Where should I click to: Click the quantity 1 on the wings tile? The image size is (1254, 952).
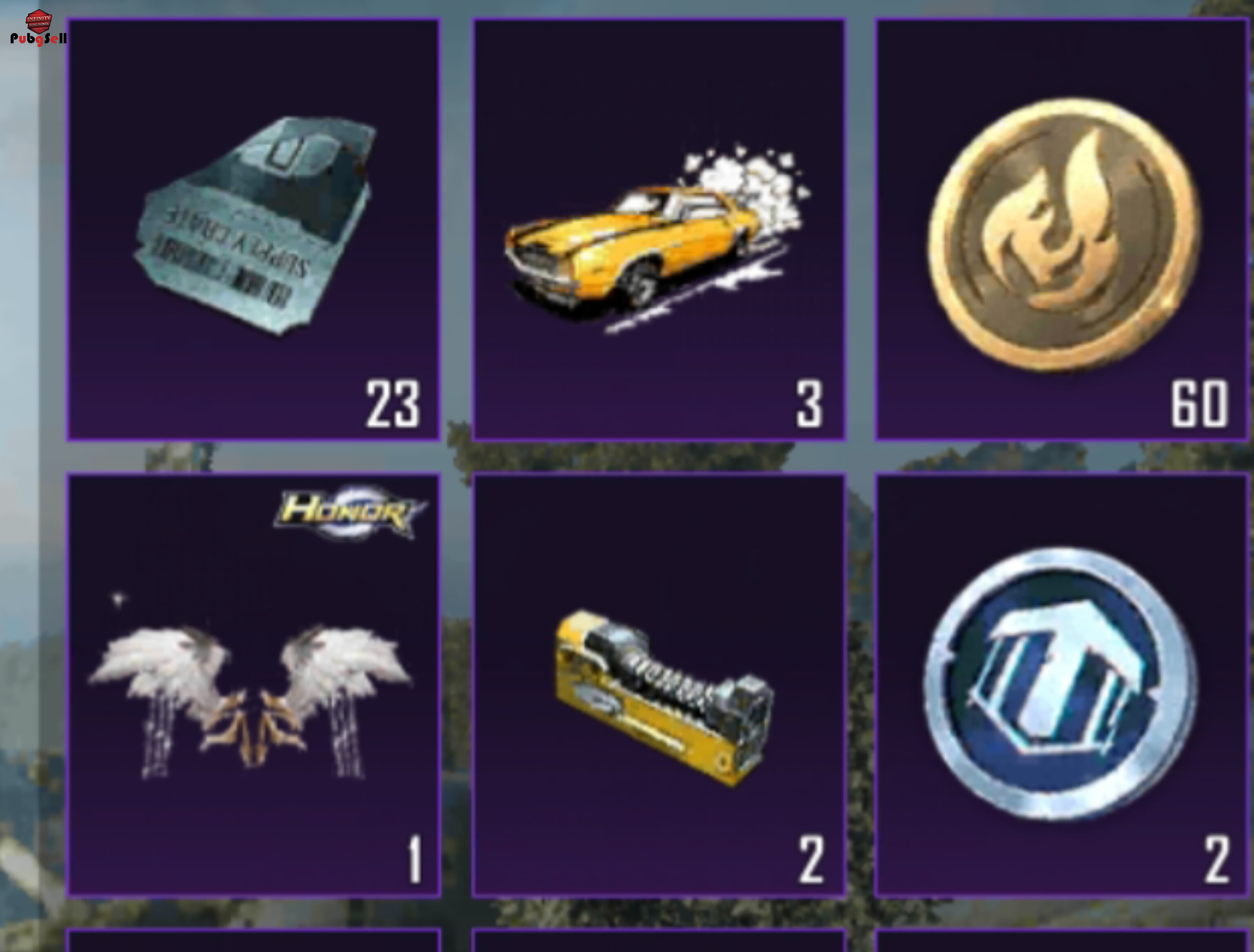(416, 859)
